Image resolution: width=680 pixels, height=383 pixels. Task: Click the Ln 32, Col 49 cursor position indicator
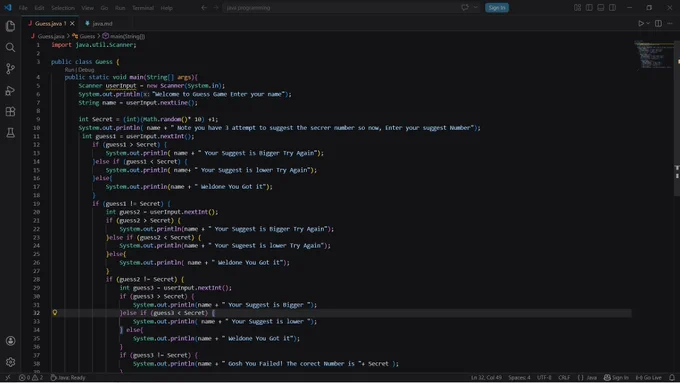coord(486,378)
